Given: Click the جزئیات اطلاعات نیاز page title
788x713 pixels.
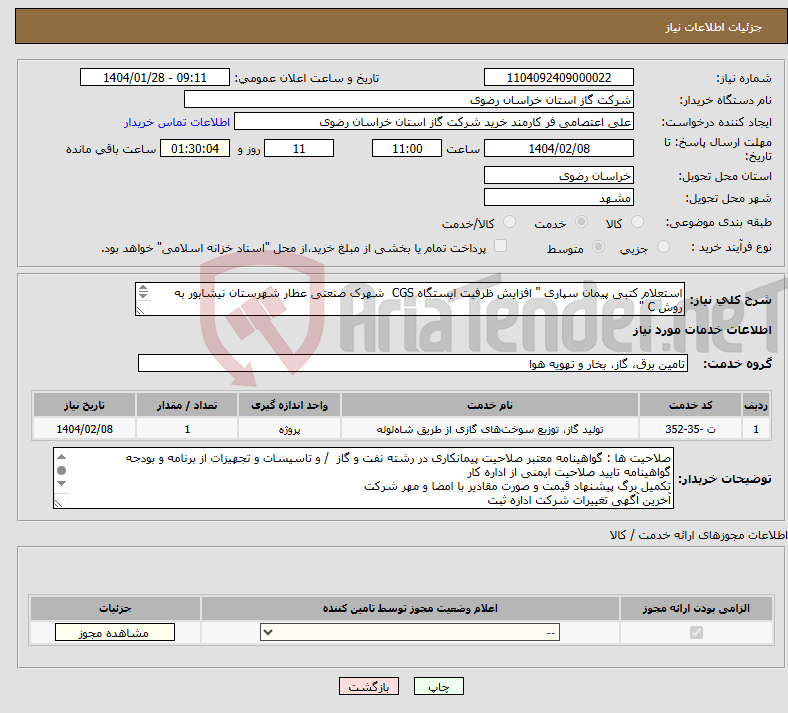Looking at the screenshot, I should click(x=714, y=27).
